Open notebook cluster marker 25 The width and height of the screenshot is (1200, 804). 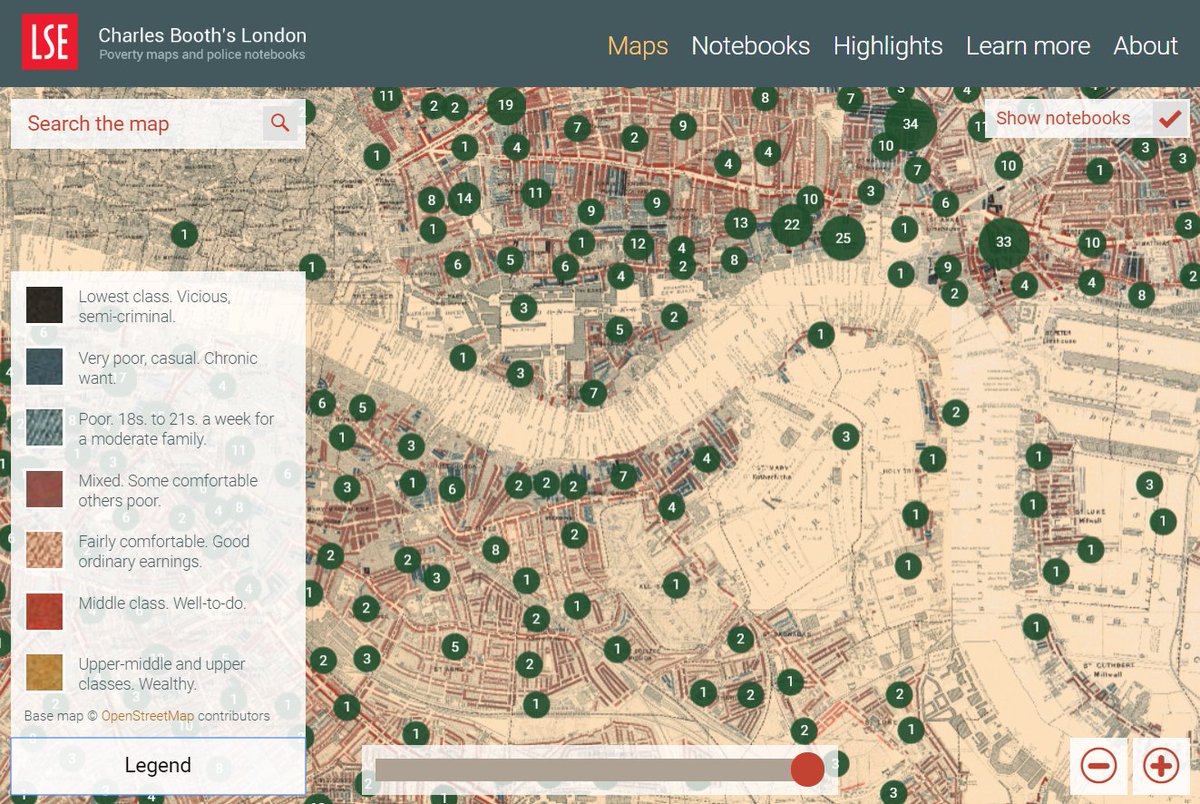[x=843, y=238]
